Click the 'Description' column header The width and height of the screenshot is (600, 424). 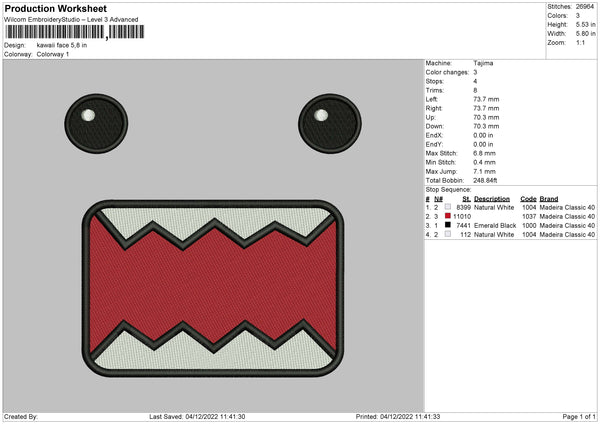click(492, 199)
